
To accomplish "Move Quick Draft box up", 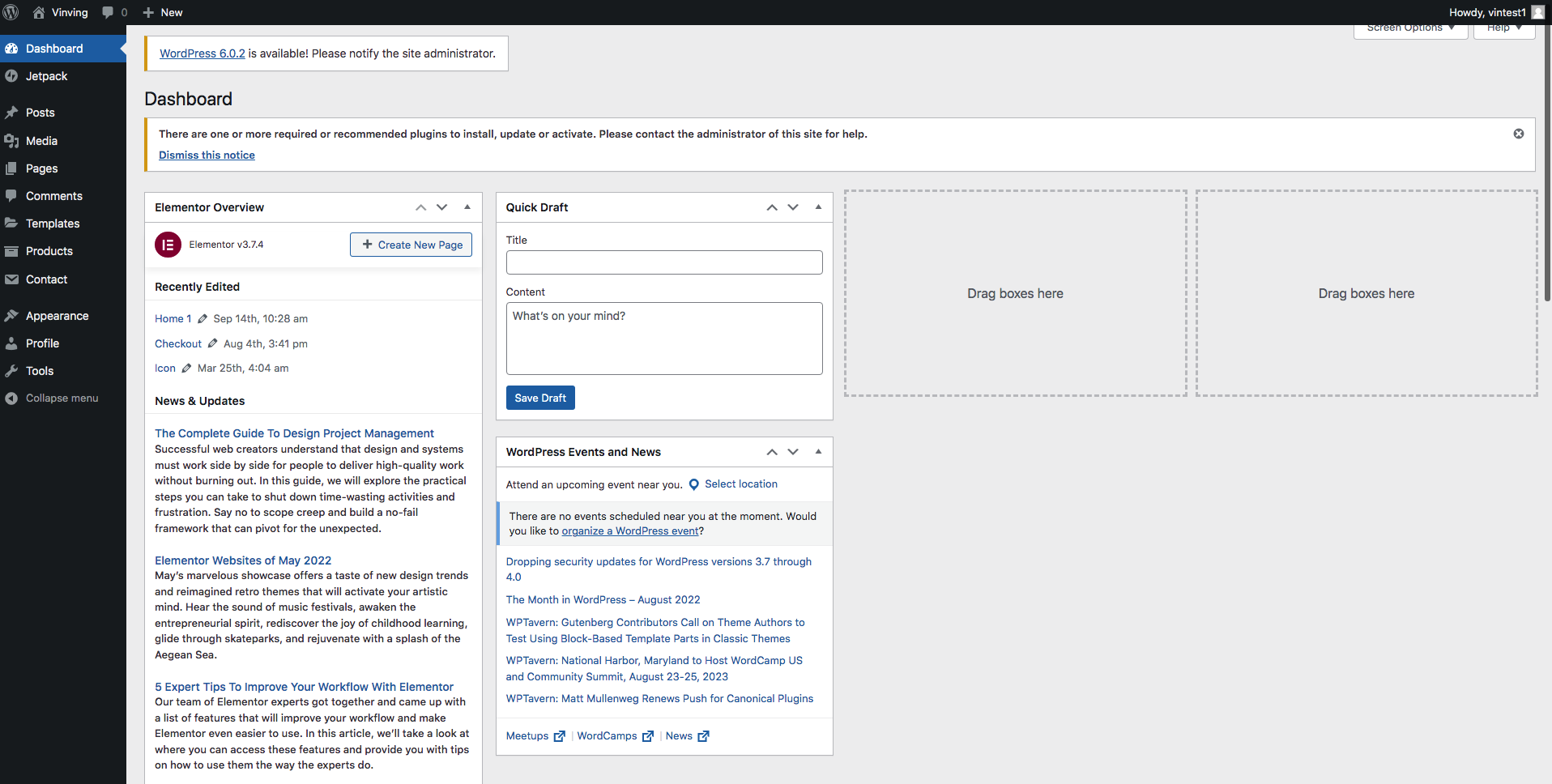I will click(x=772, y=207).
